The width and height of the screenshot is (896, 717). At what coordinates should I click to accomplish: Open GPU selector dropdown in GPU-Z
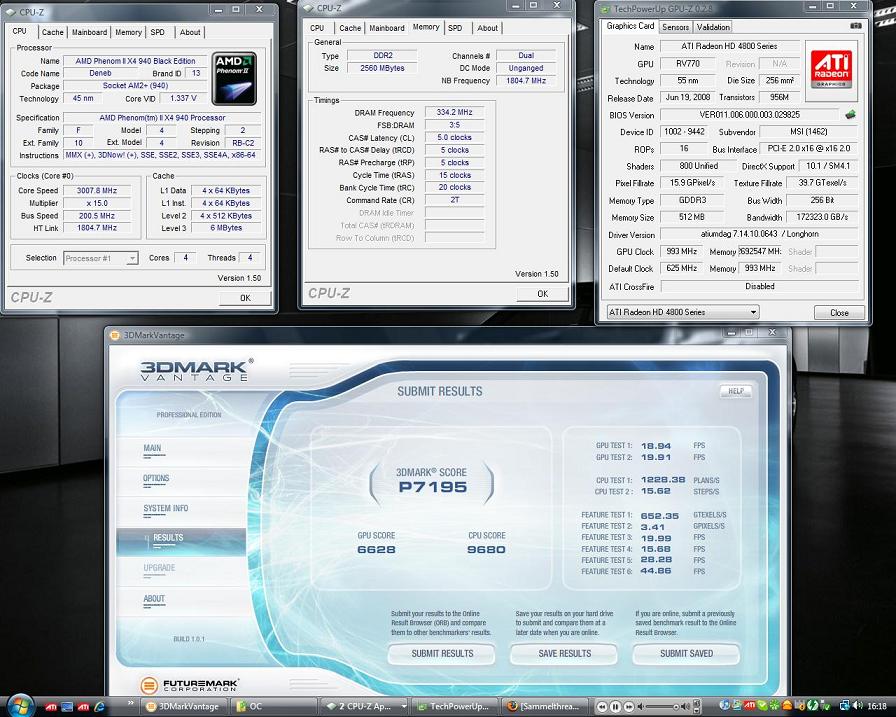[682, 312]
